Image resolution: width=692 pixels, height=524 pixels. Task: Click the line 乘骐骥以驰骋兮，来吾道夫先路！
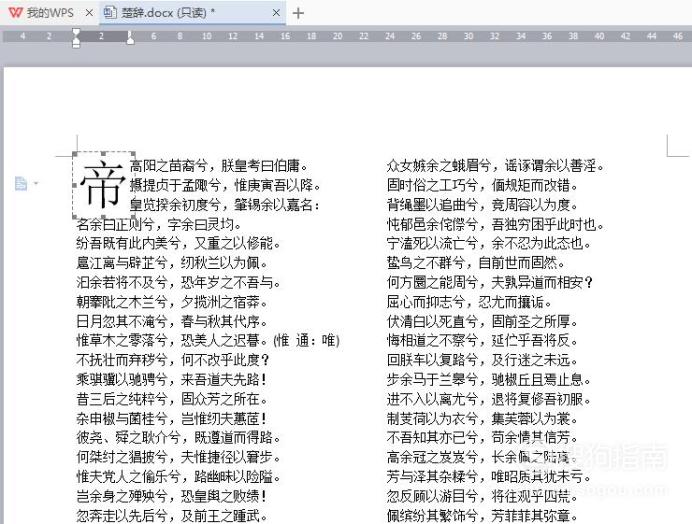[172, 380]
